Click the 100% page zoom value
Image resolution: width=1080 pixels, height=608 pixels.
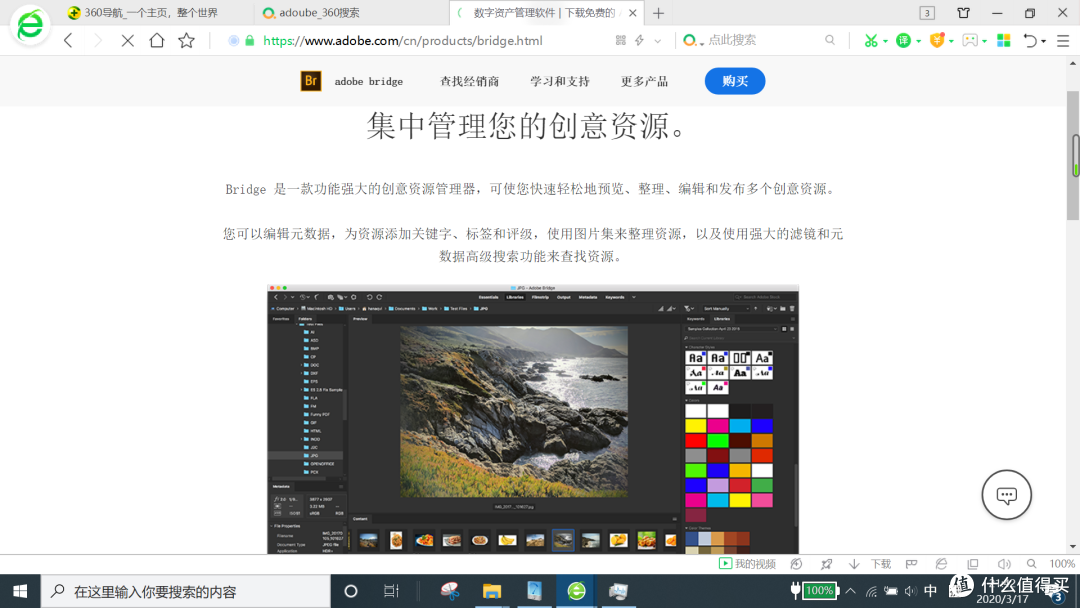point(1062,564)
